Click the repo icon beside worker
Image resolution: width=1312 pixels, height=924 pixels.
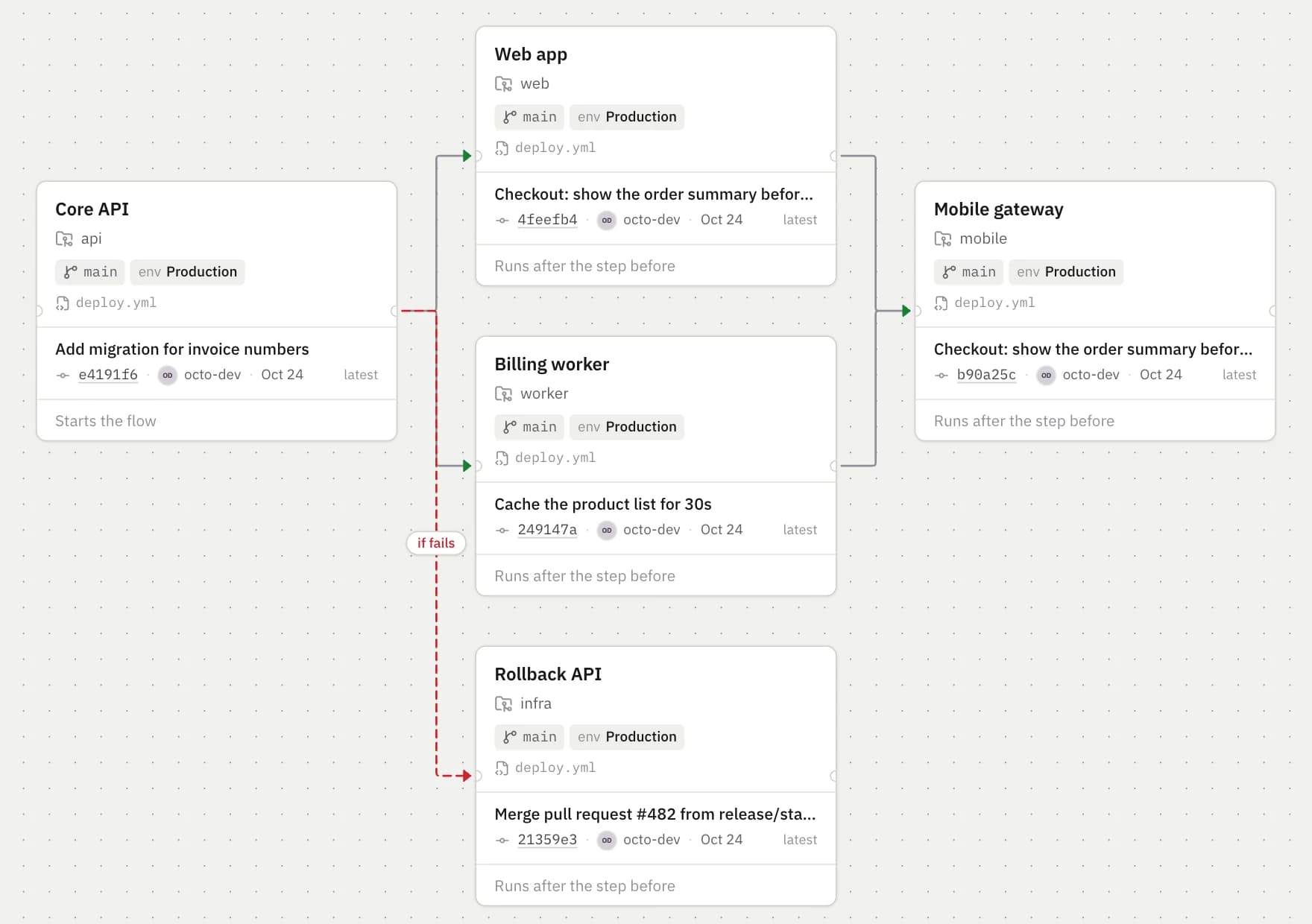(x=503, y=394)
